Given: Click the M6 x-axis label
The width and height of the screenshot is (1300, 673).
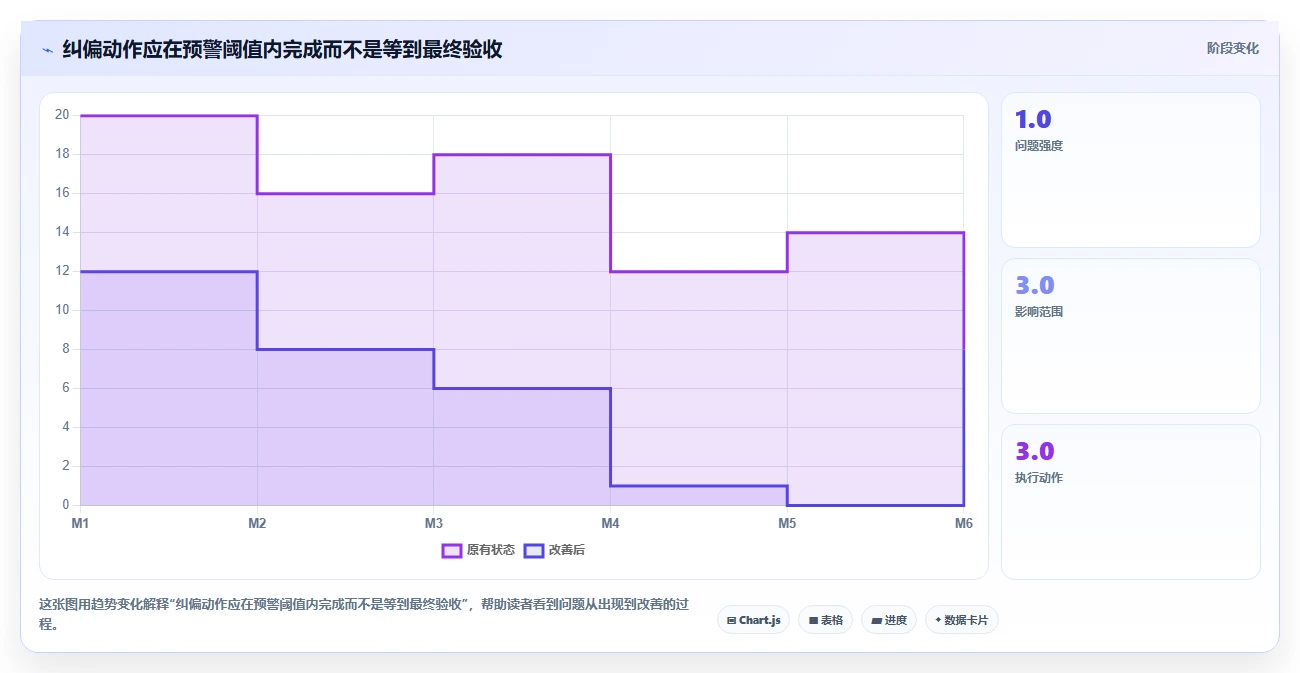Looking at the screenshot, I should (x=964, y=523).
